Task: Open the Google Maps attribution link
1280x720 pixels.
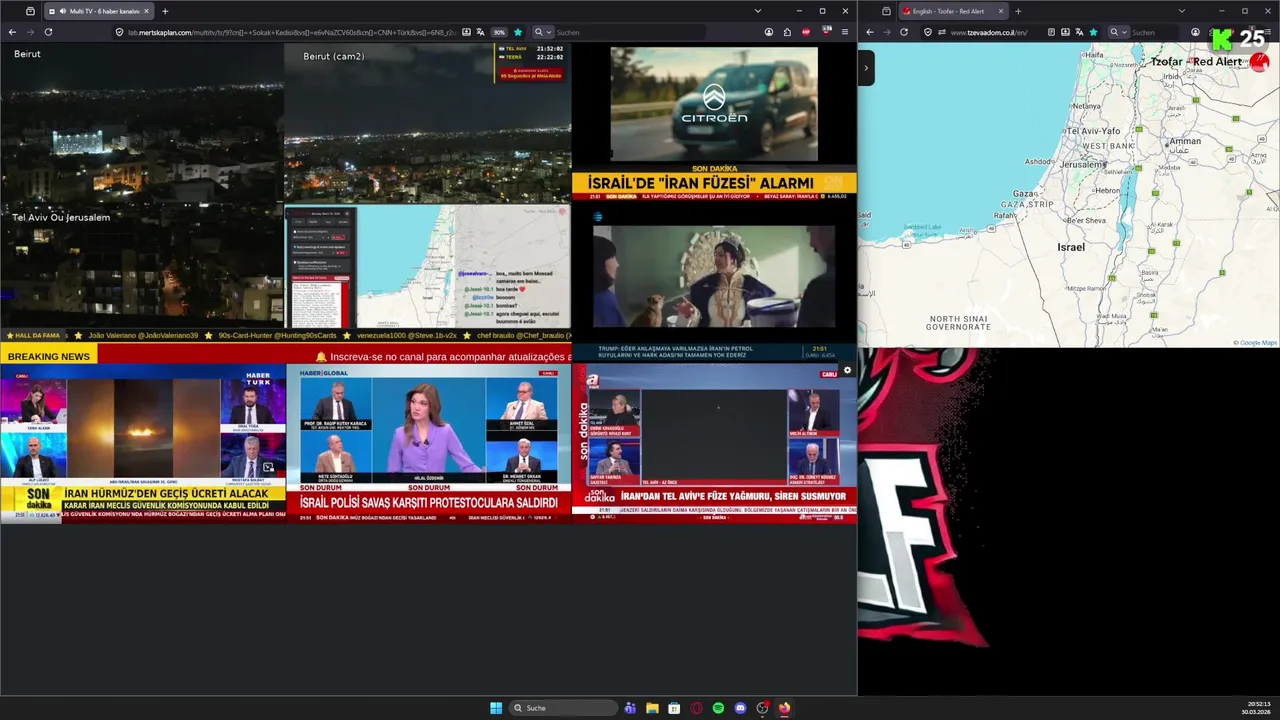Action: (1257, 343)
